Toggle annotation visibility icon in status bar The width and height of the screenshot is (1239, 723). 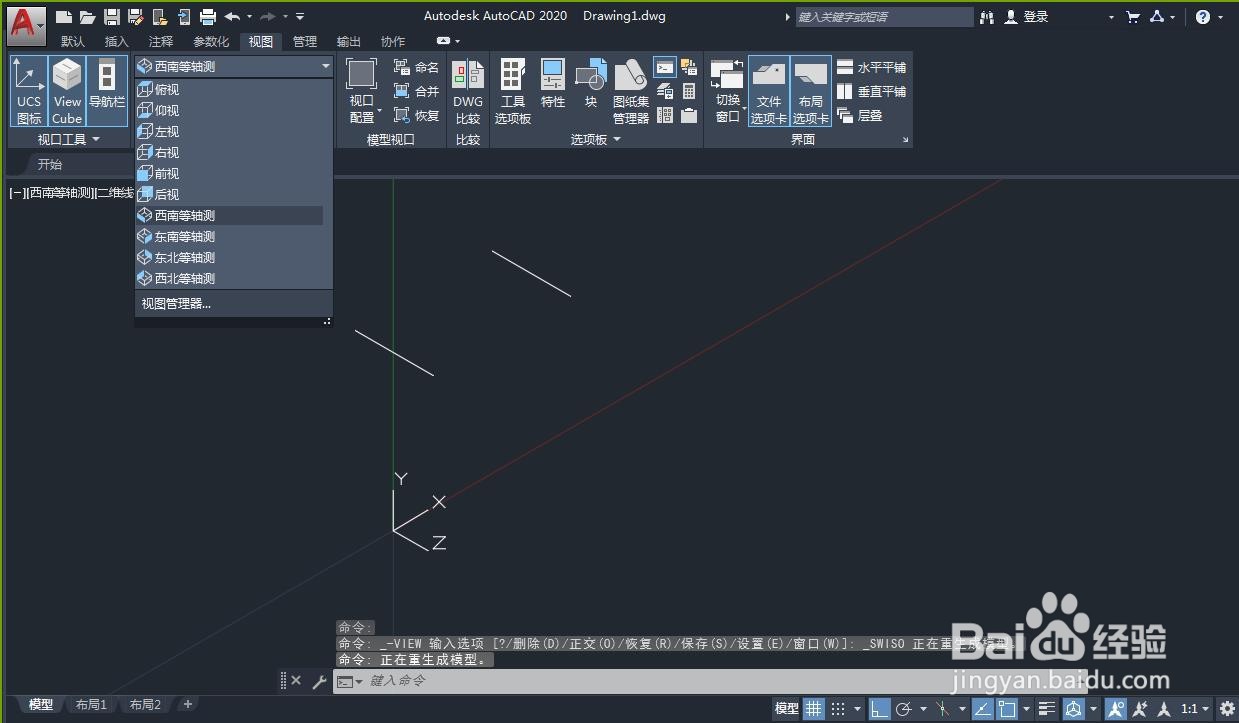(1115, 708)
